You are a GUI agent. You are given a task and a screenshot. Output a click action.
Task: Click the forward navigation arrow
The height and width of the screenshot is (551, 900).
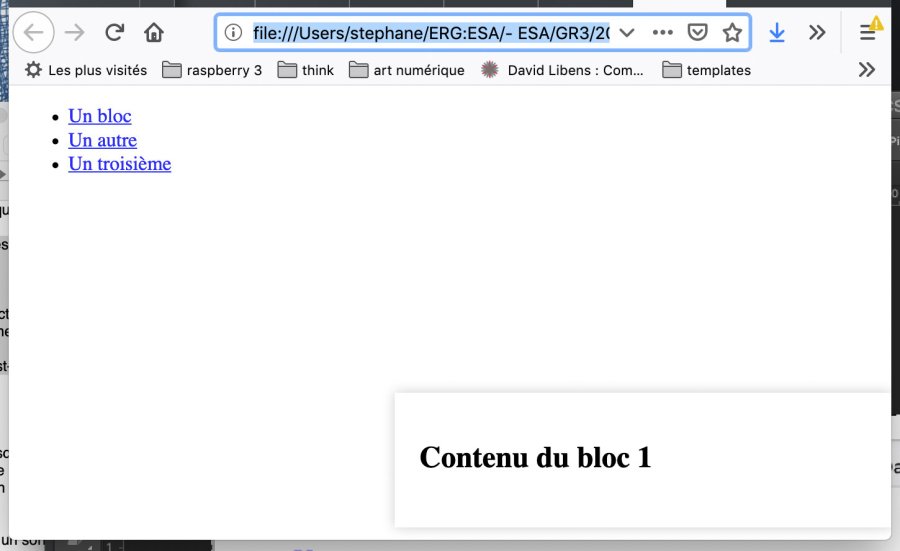click(x=74, y=32)
